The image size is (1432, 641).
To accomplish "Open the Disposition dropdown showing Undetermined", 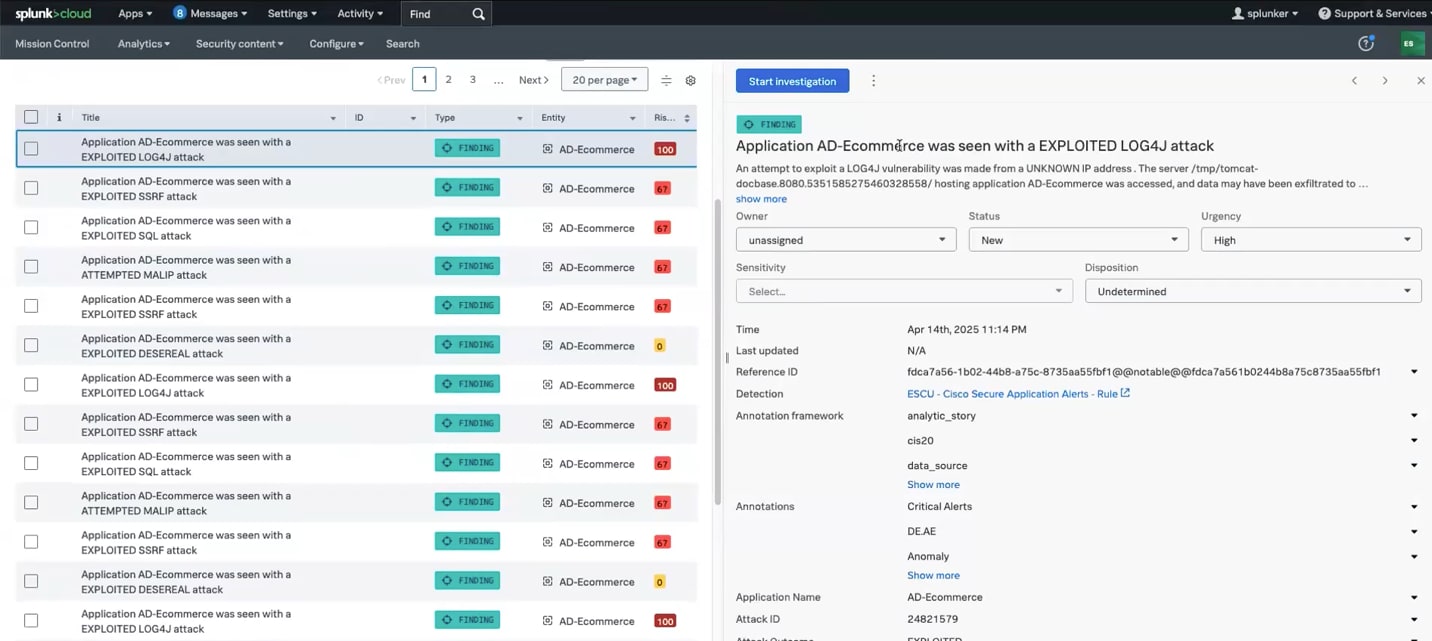I will pyautogui.click(x=1253, y=291).
